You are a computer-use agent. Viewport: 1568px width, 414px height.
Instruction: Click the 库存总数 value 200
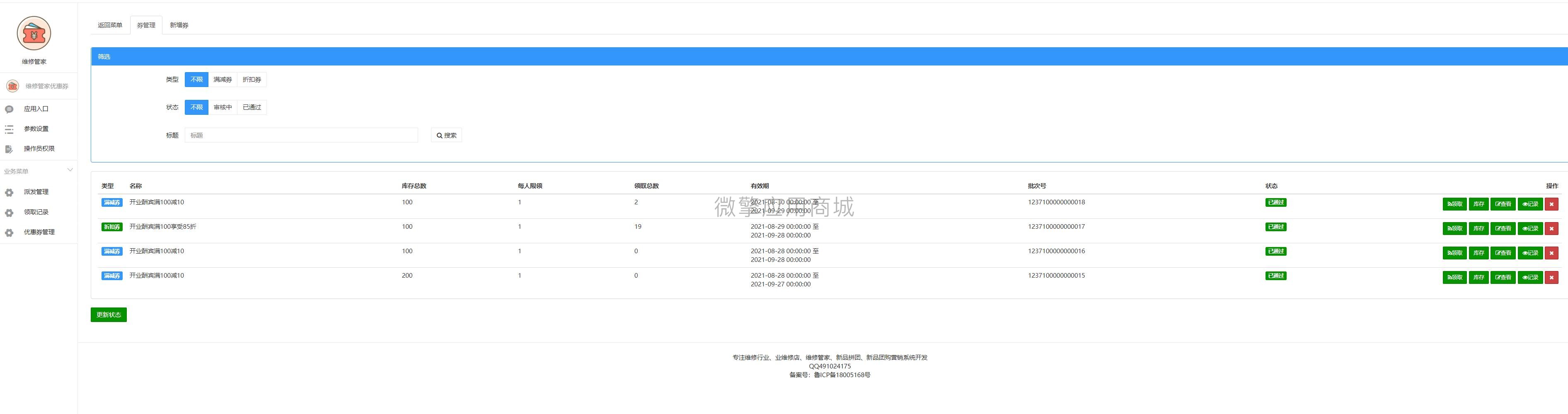click(x=407, y=276)
